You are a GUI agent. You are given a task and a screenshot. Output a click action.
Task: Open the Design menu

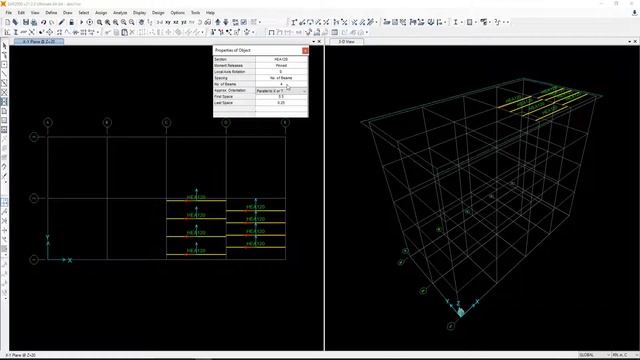point(158,13)
